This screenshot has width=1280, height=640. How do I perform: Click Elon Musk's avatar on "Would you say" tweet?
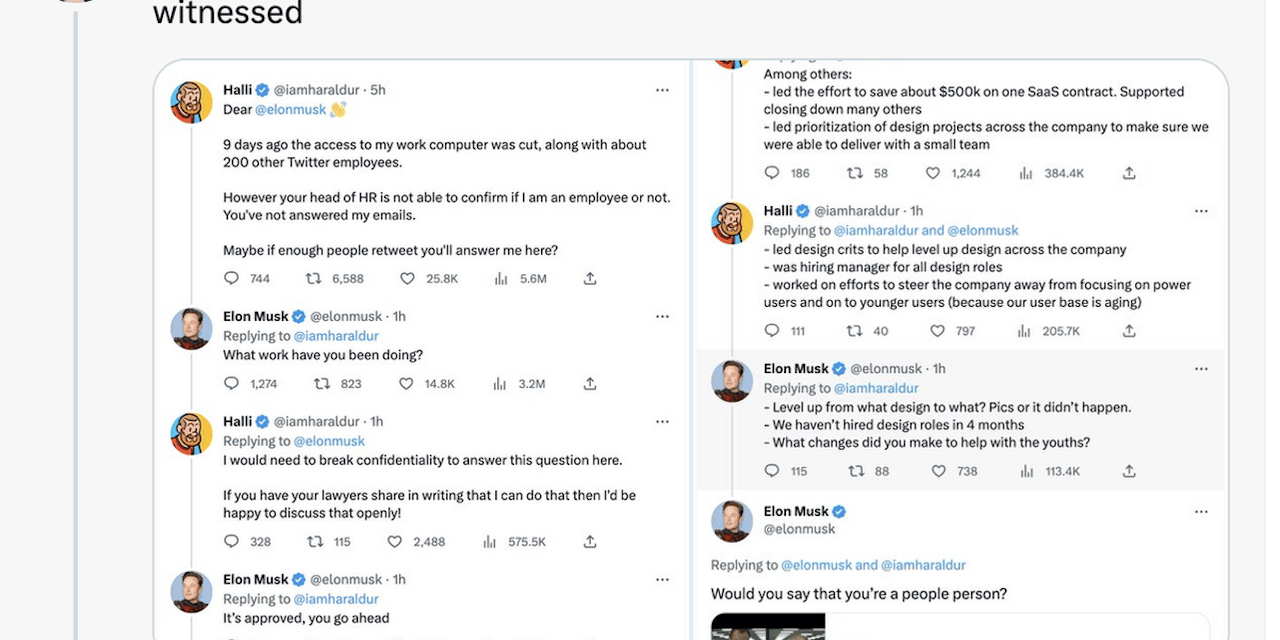(732, 521)
